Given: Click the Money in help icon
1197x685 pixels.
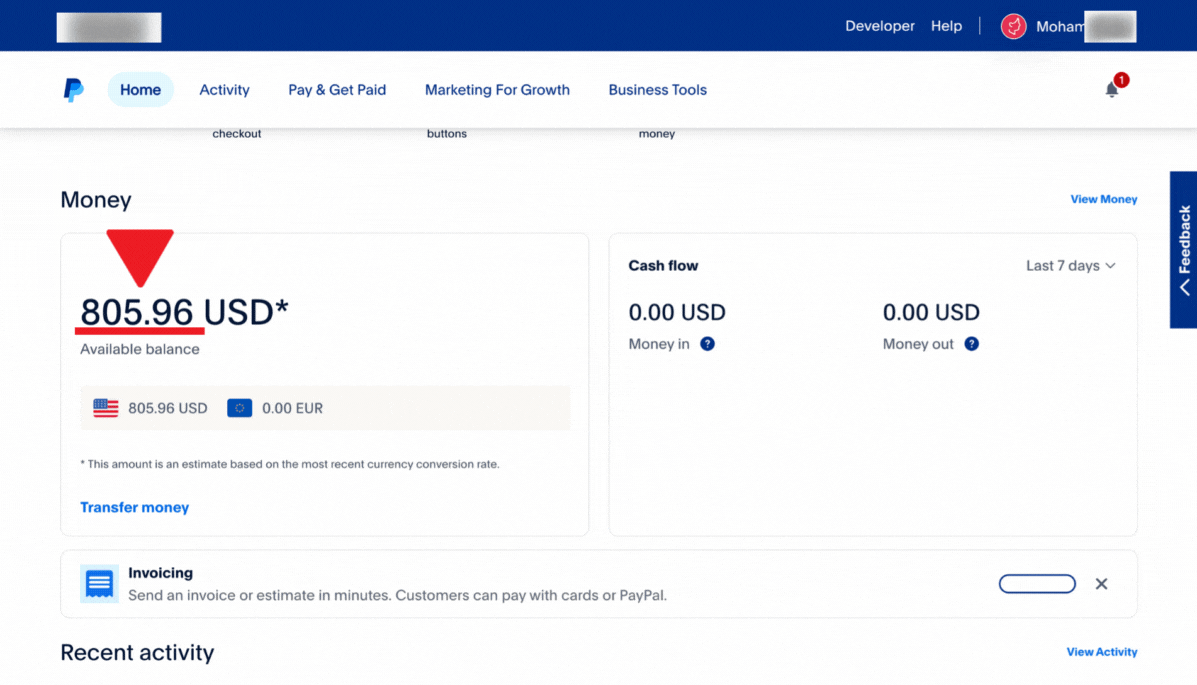Looking at the screenshot, I should point(707,344).
